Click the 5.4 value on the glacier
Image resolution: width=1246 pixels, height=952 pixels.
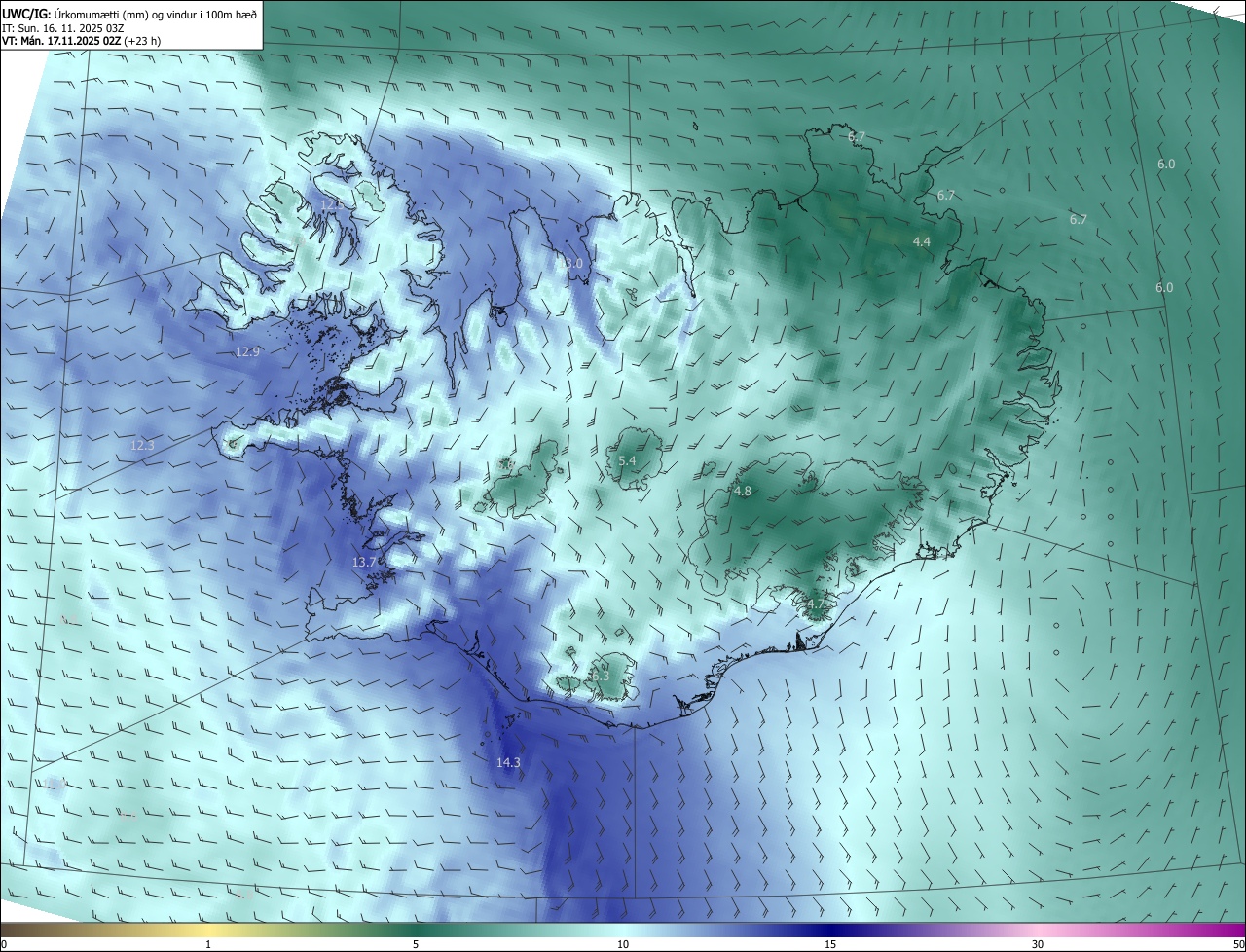coord(627,460)
